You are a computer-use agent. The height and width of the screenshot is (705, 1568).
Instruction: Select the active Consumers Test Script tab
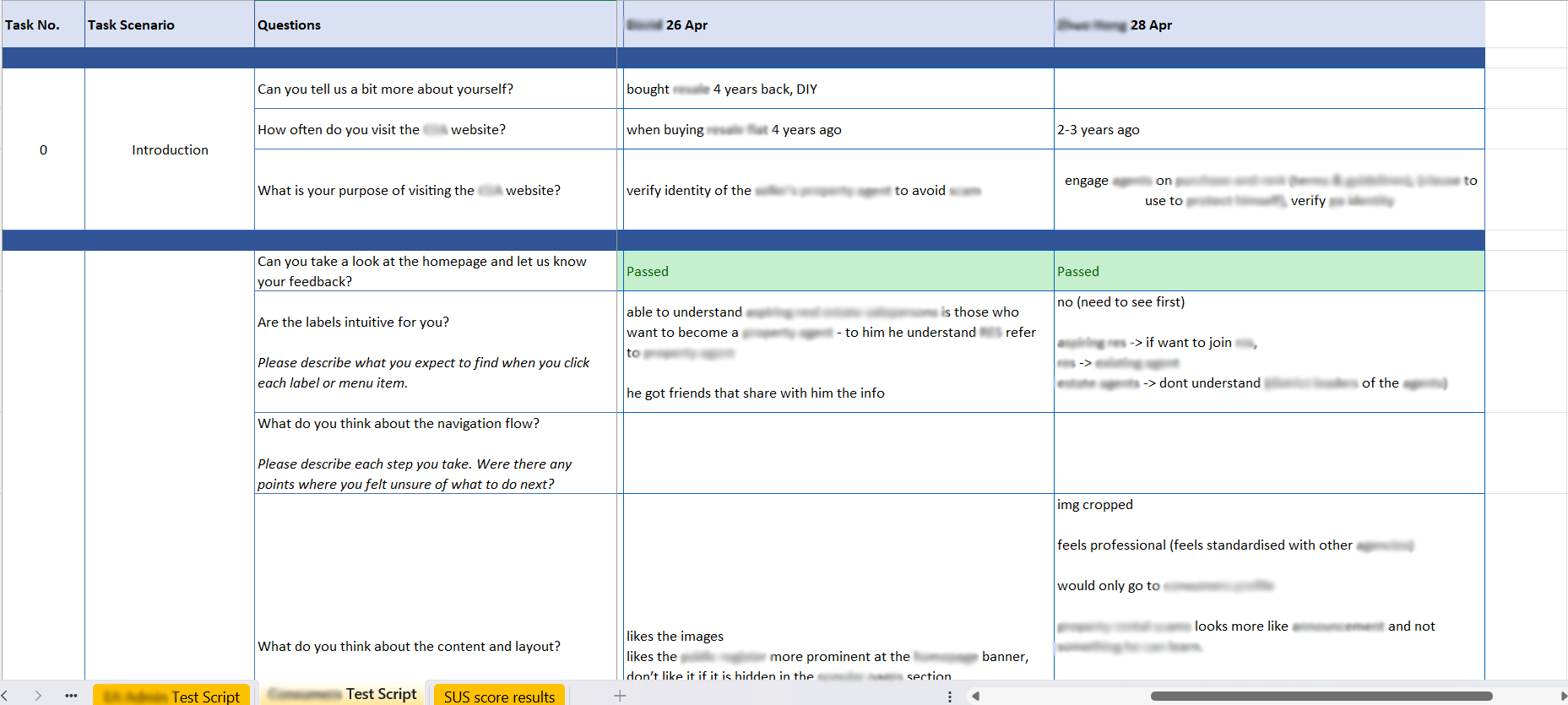tap(342, 694)
